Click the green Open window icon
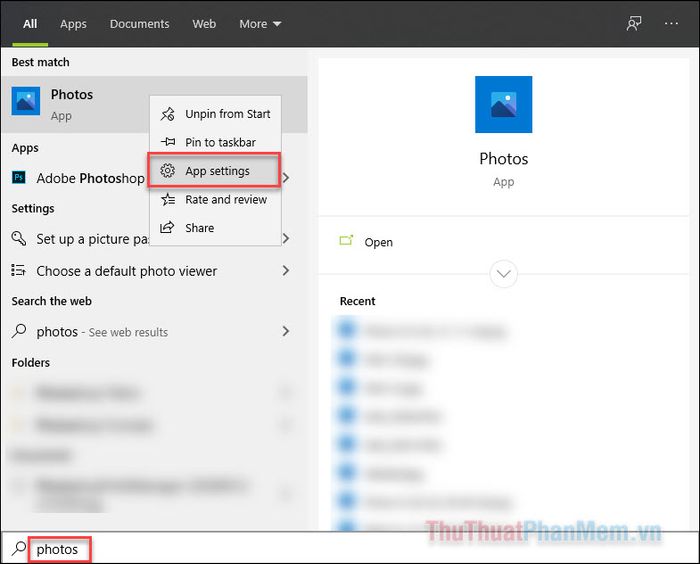This screenshot has width=700, height=564. click(x=346, y=241)
